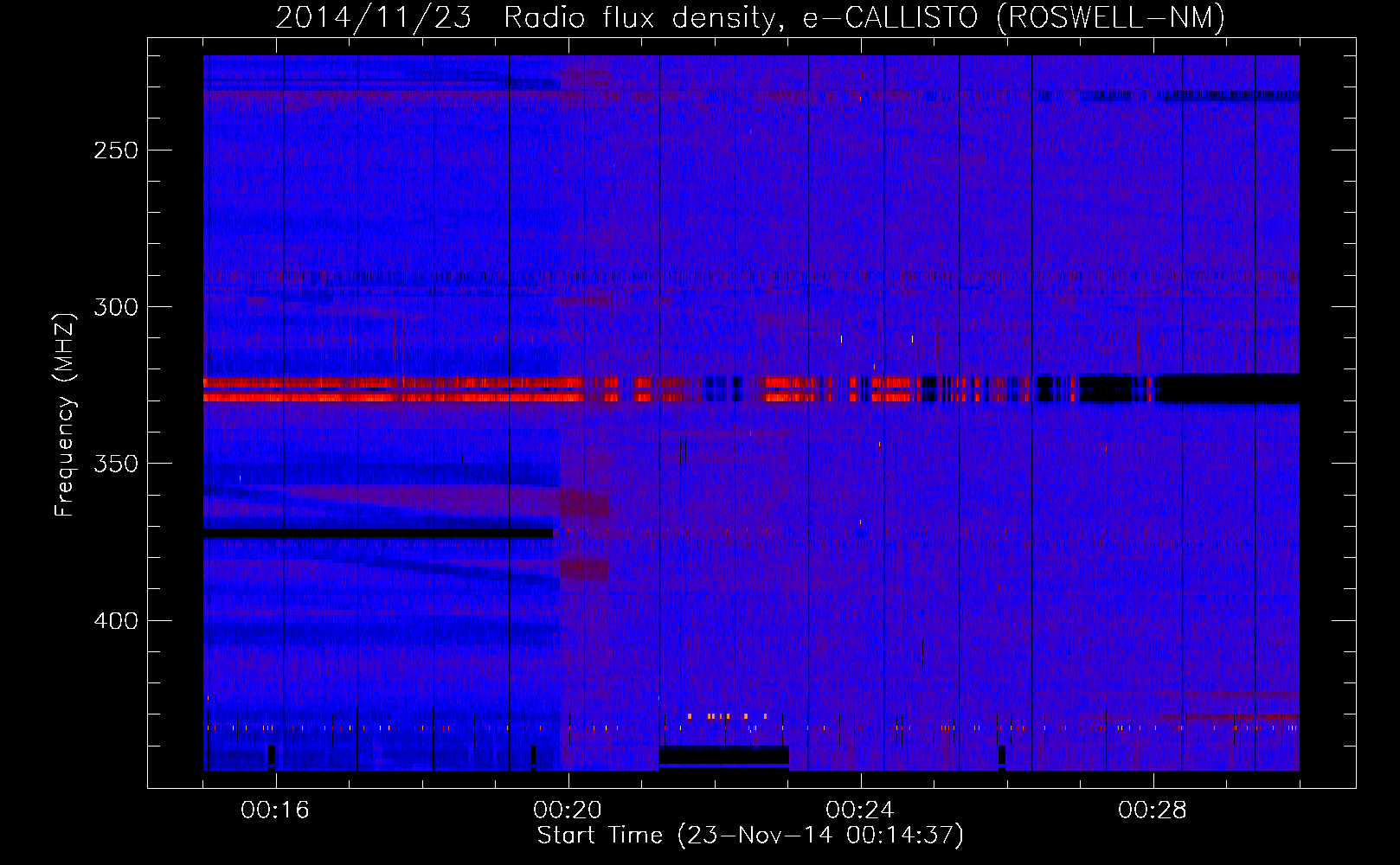Click the 00:28 time tick label
The image size is (1400, 865).
pos(1153,811)
